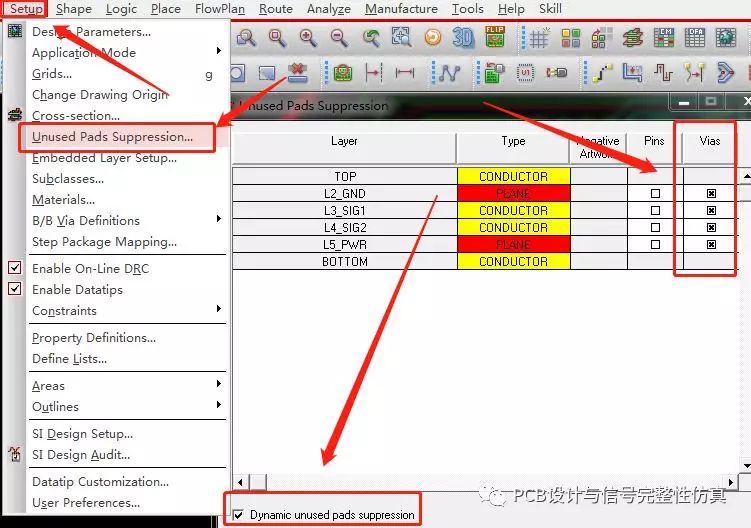Expand the Constraints submenu arrow
Image resolution: width=751 pixels, height=528 pixels.
(218, 309)
